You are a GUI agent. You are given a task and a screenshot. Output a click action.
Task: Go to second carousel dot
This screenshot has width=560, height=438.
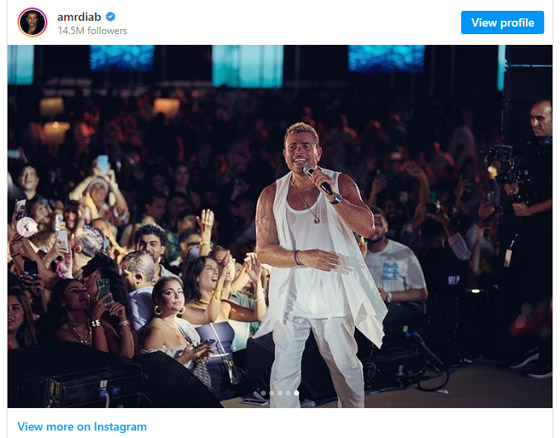click(x=272, y=393)
